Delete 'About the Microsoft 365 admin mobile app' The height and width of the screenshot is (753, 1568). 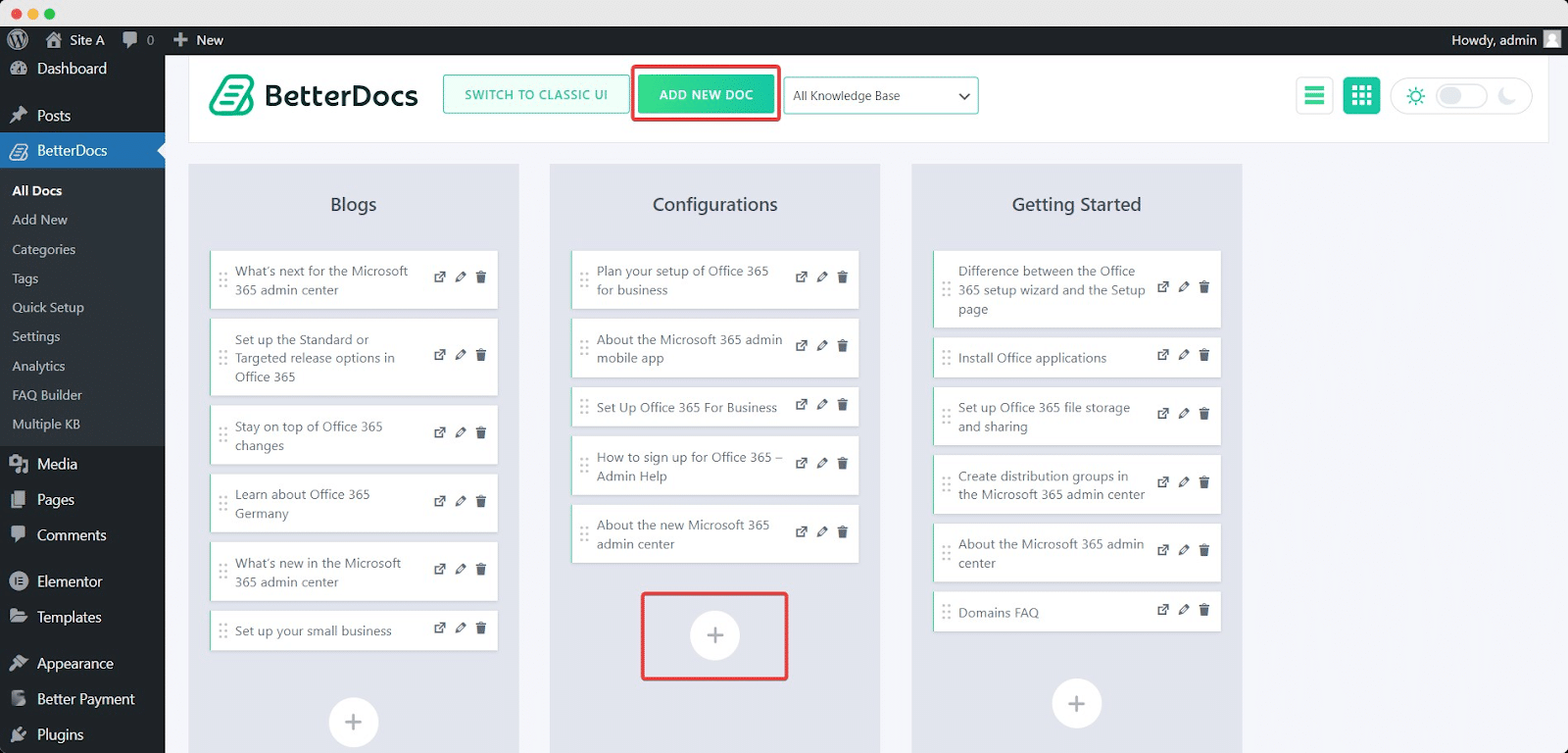coord(843,345)
